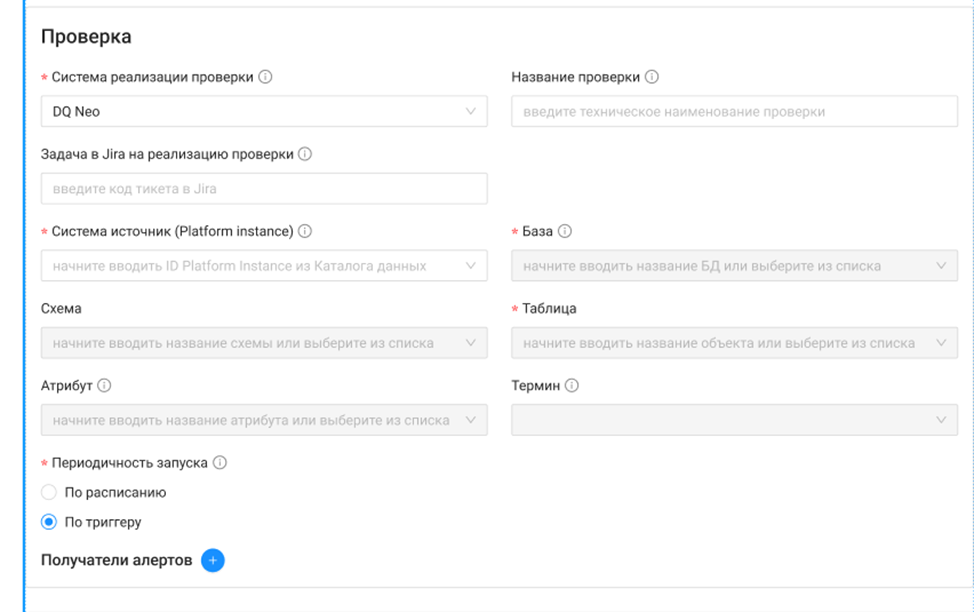The width and height of the screenshot is (974, 612).
Task: Click info icon beside Система источник label
Action: (x=305, y=231)
